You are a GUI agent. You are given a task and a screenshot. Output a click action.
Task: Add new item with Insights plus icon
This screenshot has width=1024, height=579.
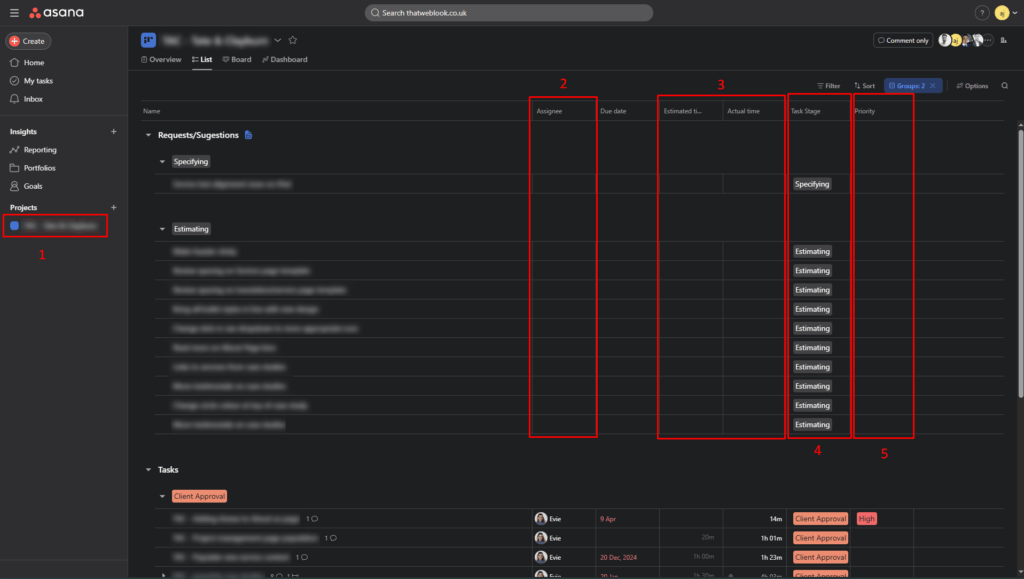point(113,132)
